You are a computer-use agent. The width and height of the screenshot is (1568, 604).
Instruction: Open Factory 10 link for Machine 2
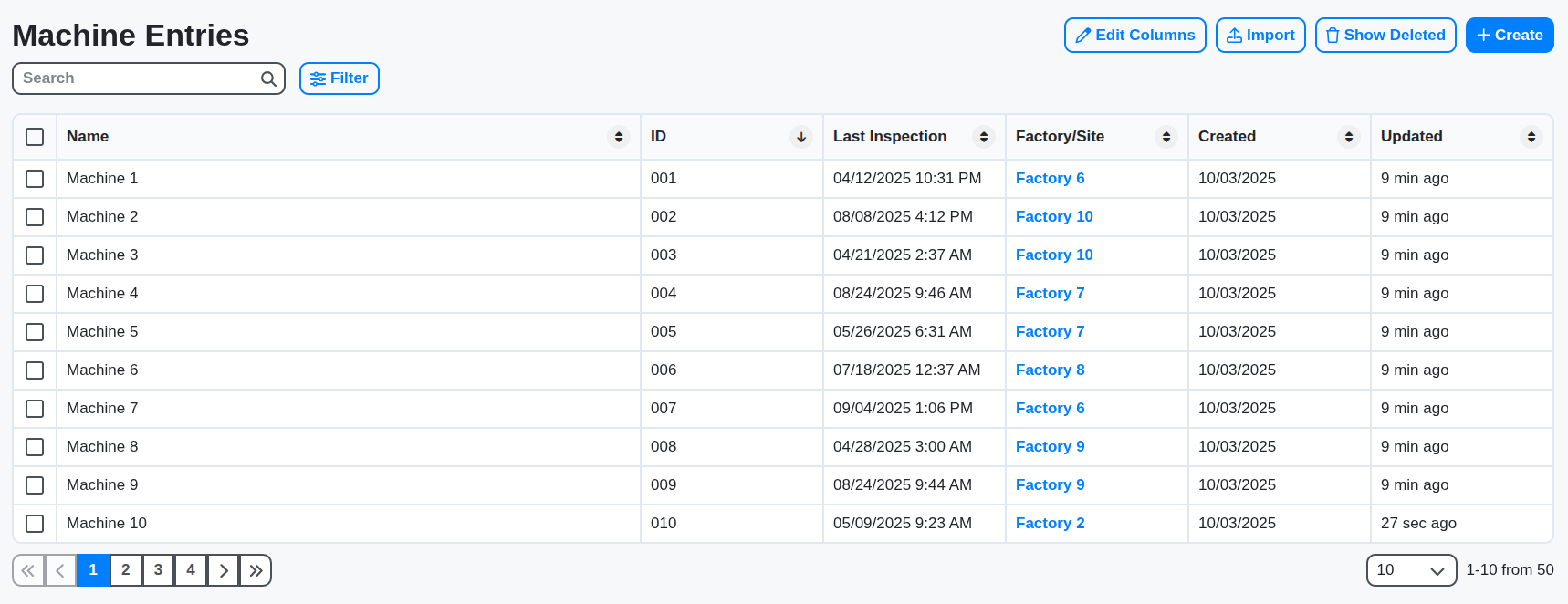click(x=1054, y=217)
